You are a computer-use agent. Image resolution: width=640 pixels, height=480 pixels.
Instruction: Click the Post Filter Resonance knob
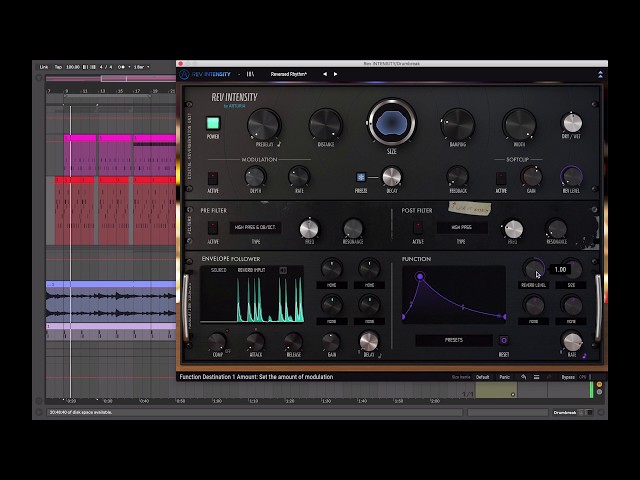click(x=557, y=229)
